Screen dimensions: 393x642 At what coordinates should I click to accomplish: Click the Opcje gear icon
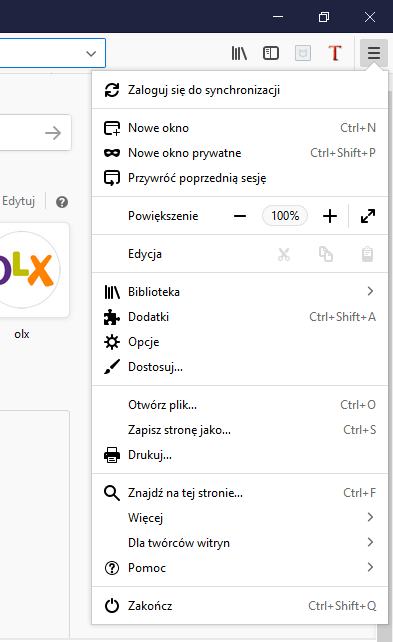tap(112, 342)
